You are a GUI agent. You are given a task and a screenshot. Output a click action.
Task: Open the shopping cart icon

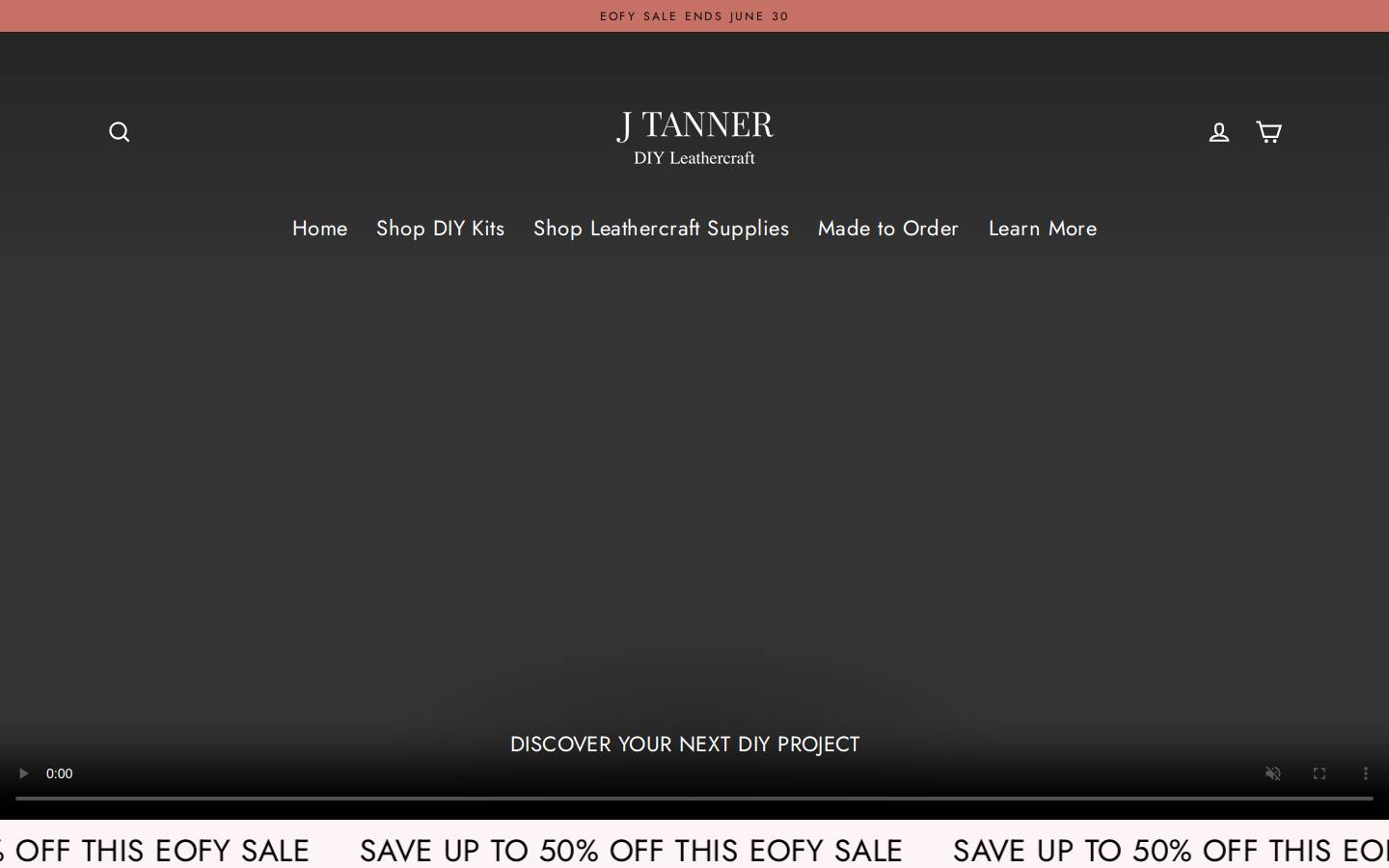pyautogui.click(x=1268, y=132)
